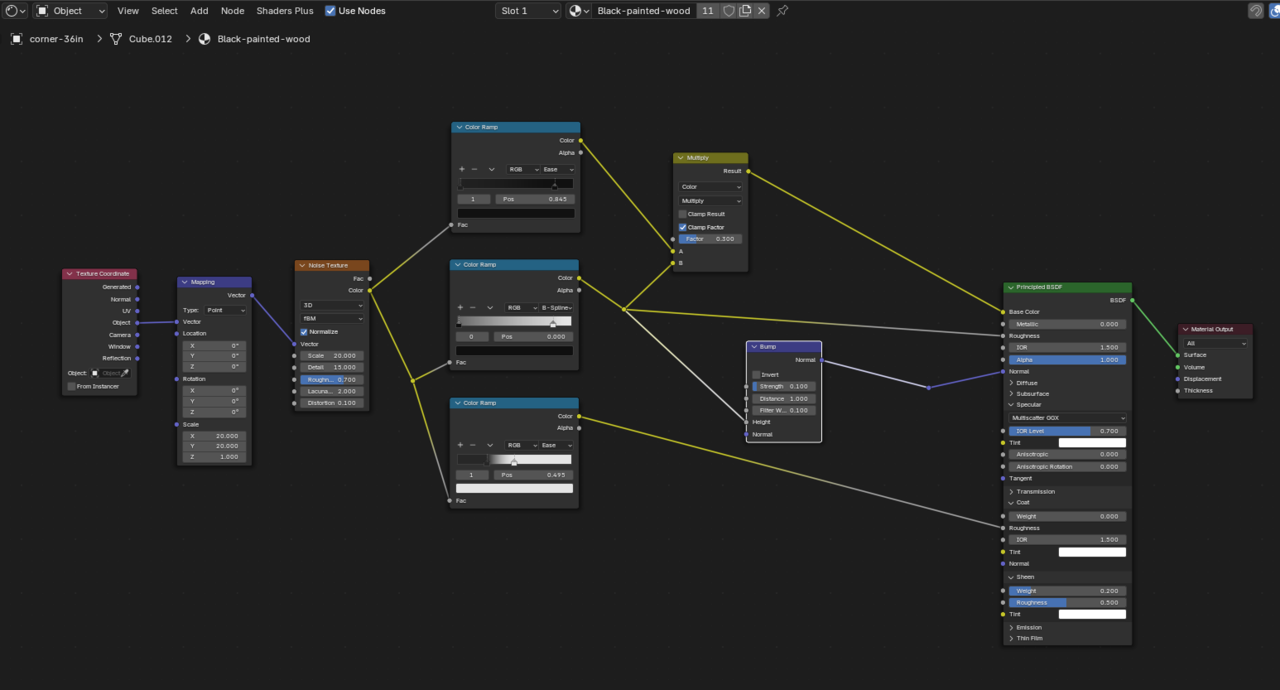Image resolution: width=1280 pixels, height=690 pixels.
Task: Toggle the Use Nodes checkbox
Action: pos(331,11)
